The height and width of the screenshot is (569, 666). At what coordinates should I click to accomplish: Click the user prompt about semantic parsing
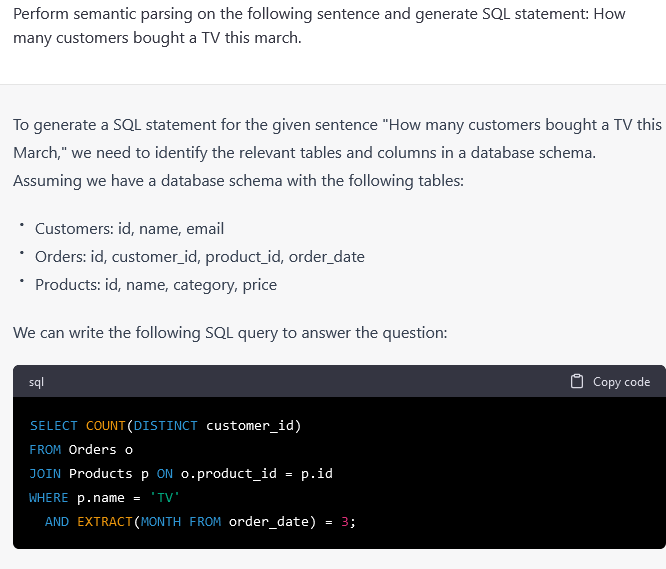(x=318, y=27)
